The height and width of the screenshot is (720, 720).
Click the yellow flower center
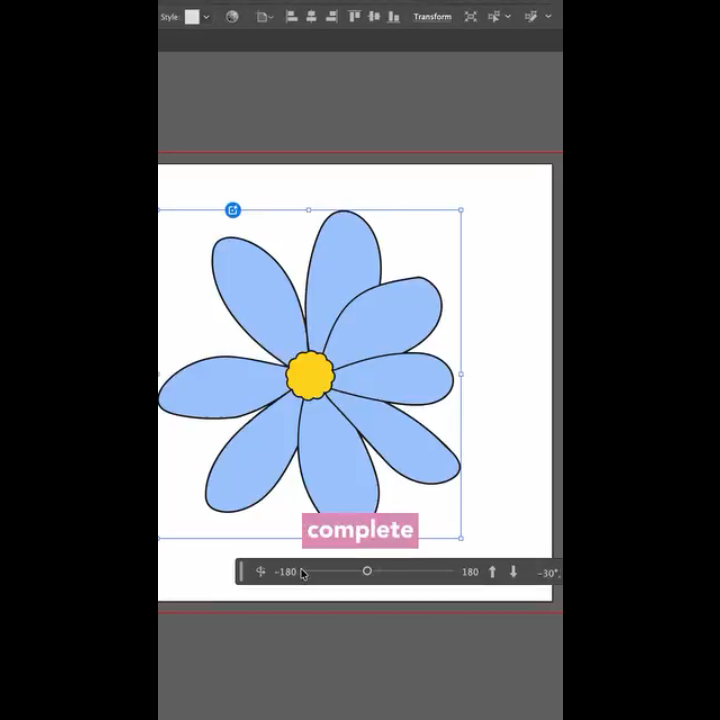click(310, 376)
